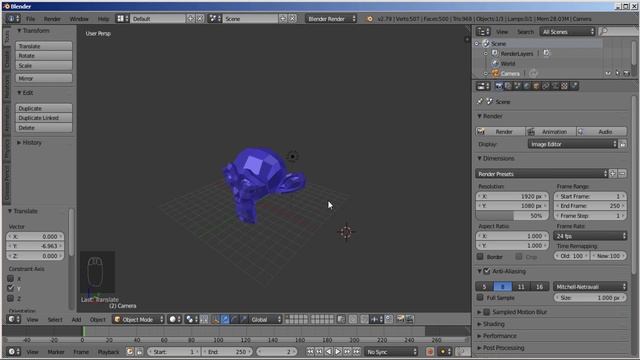The height and width of the screenshot is (360, 640).
Task: Open the Blender Render engine dropdown
Action: [331, 19]
